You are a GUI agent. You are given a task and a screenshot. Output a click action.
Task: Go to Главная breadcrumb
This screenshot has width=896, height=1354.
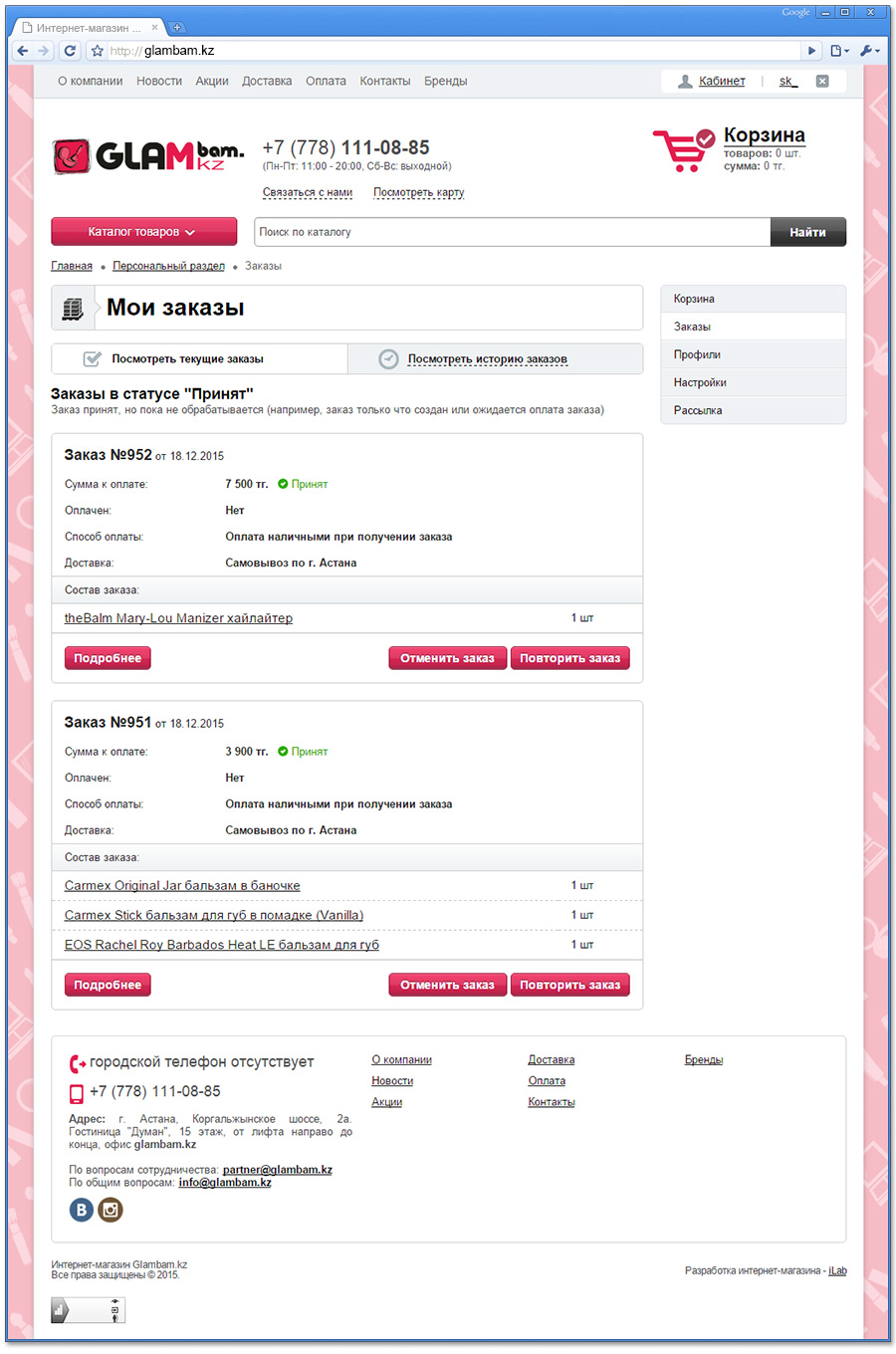(72, 267)
